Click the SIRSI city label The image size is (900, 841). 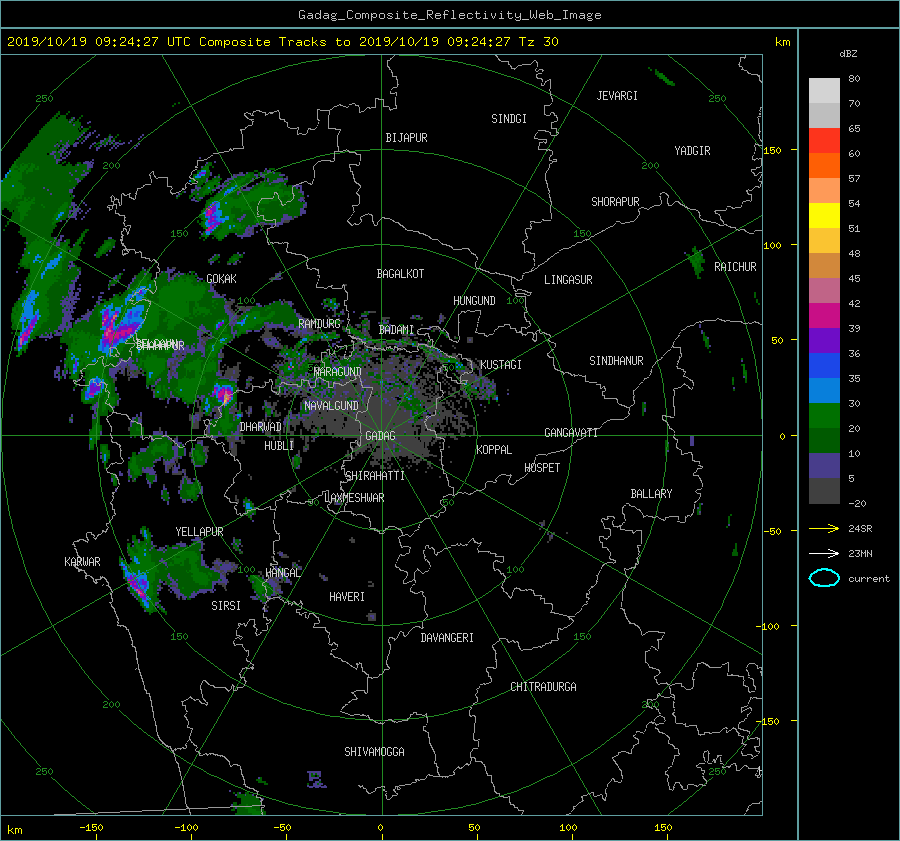(x=226, y=606)
